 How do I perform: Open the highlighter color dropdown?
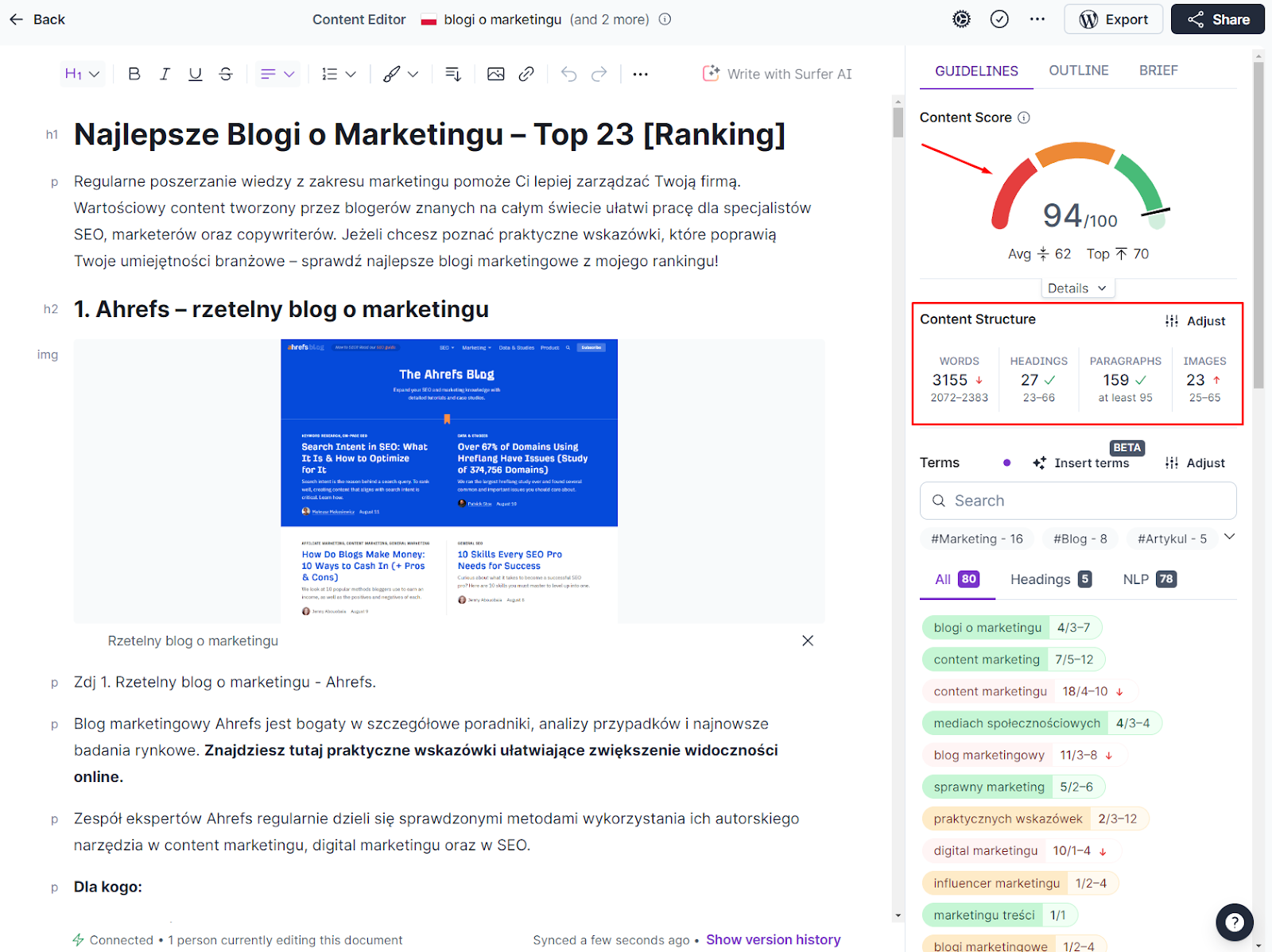[x=400, y=74]
